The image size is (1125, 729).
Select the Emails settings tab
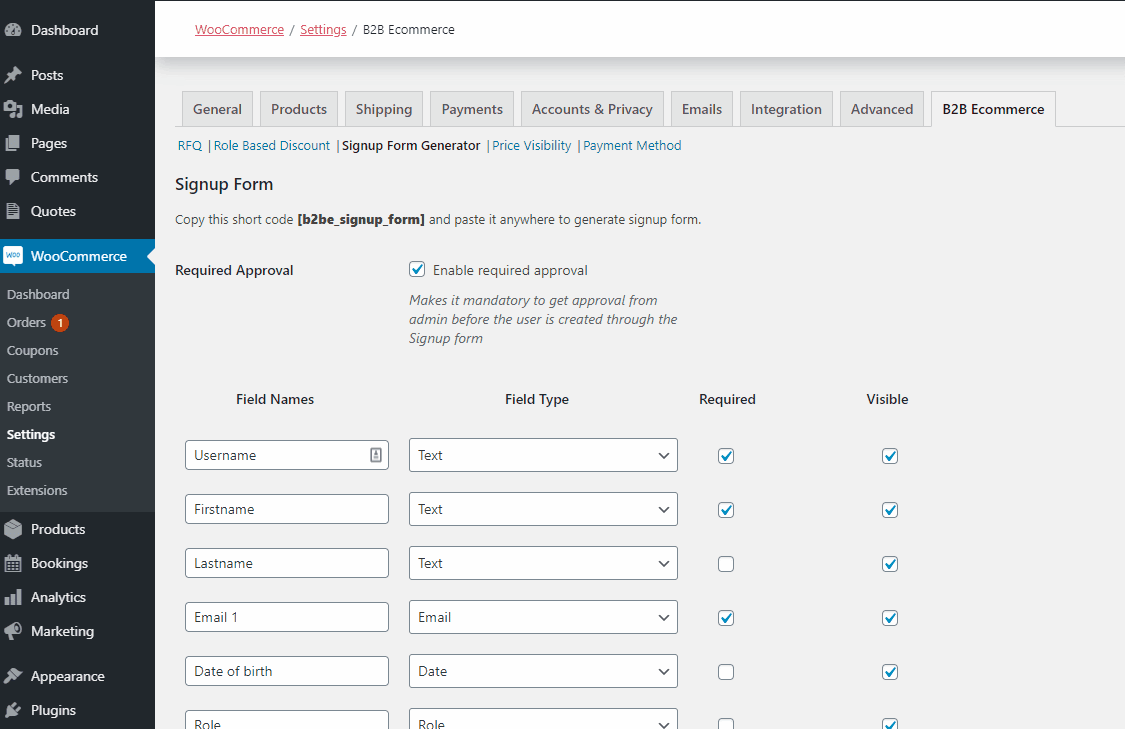702,109
